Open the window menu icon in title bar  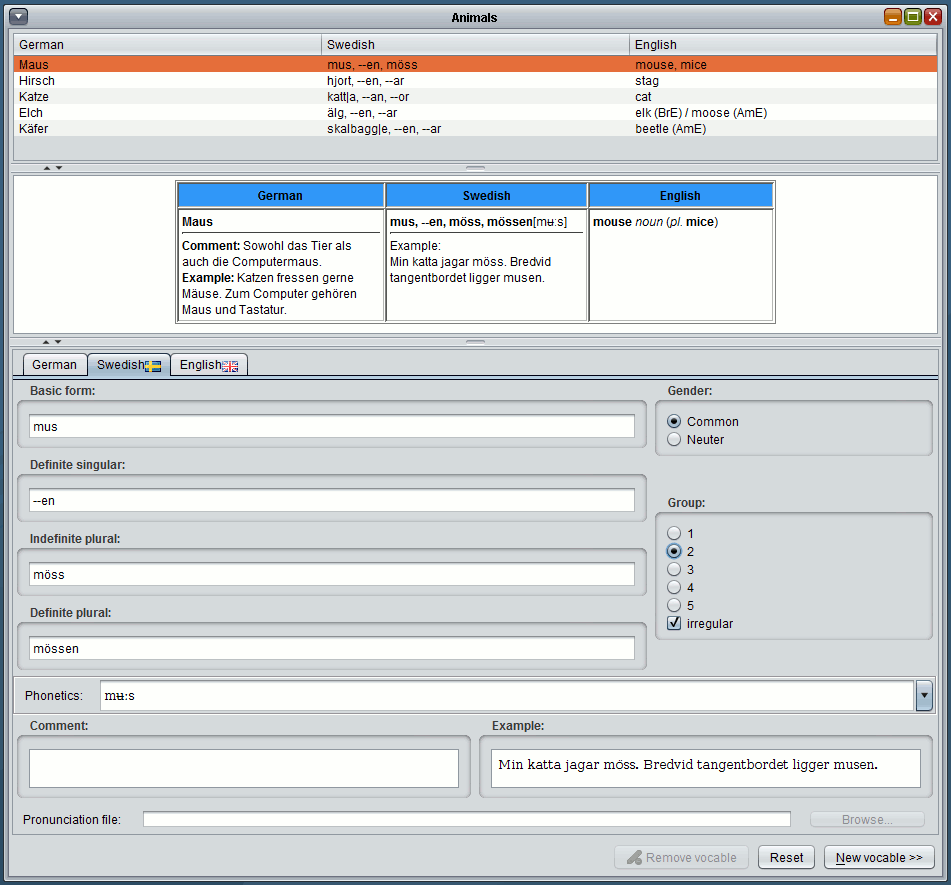[19, 17]
